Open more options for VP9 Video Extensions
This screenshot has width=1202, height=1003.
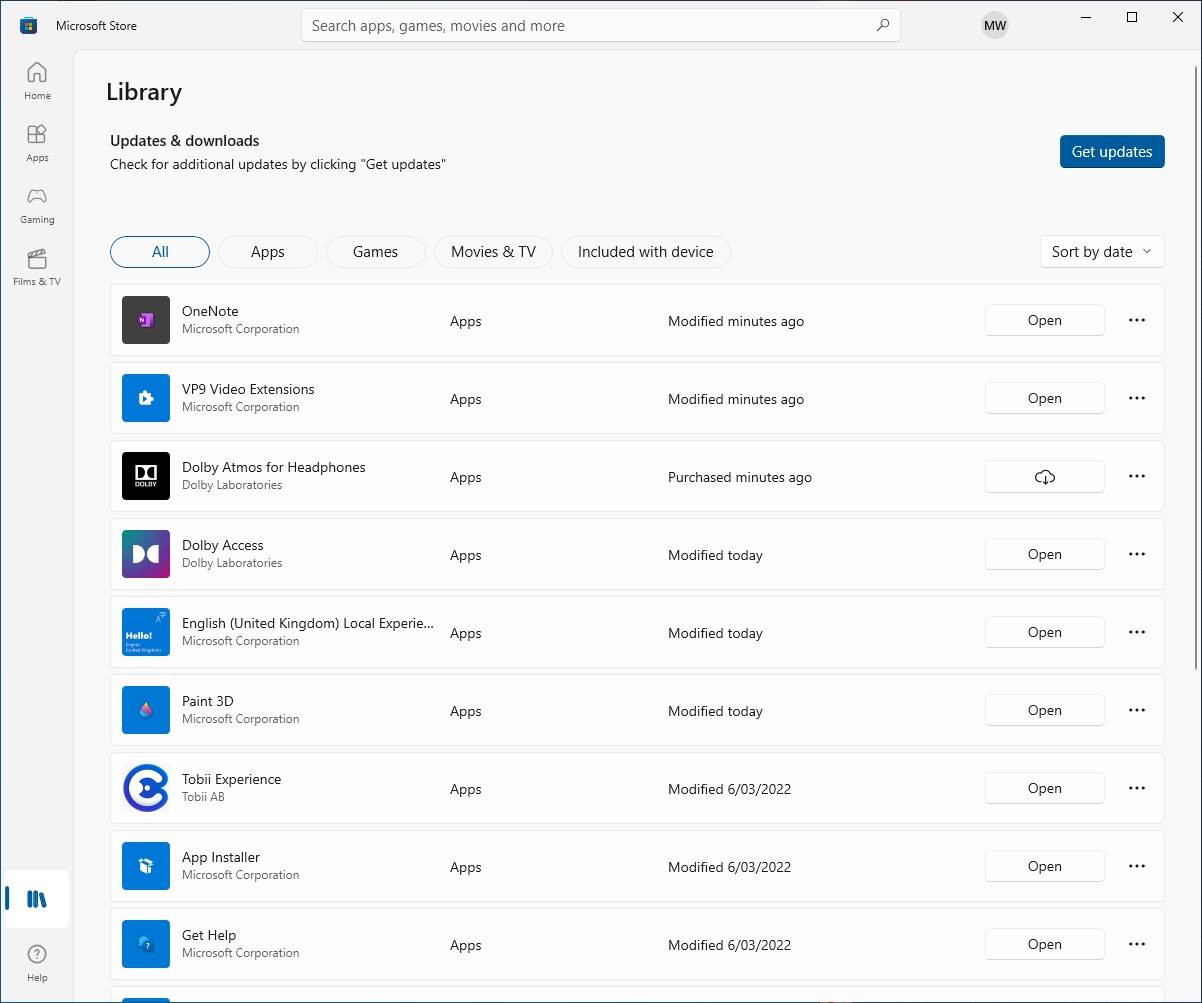pyautogui.click(x=1137, y=398)
